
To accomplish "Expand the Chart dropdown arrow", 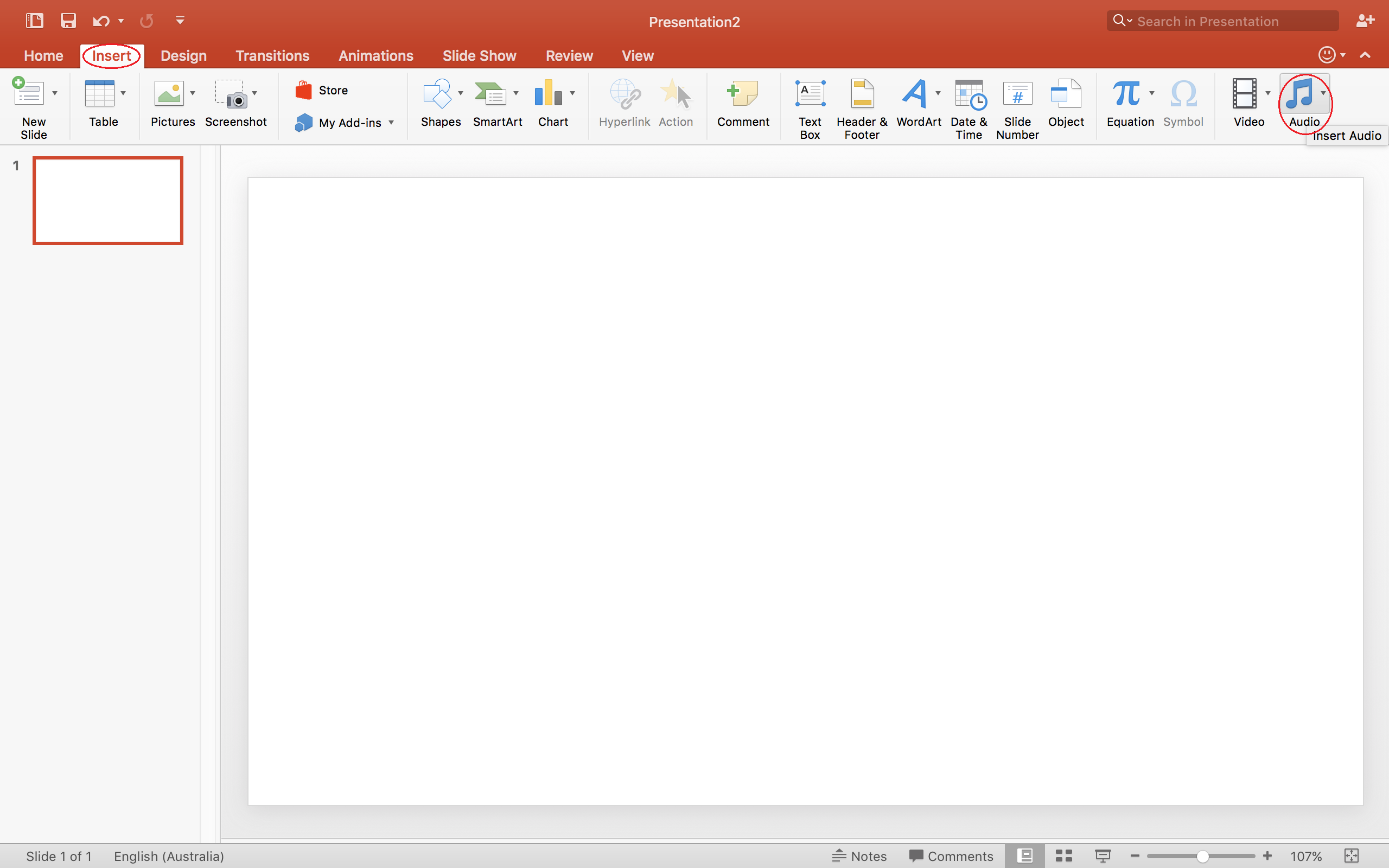I will coord(572,93).
